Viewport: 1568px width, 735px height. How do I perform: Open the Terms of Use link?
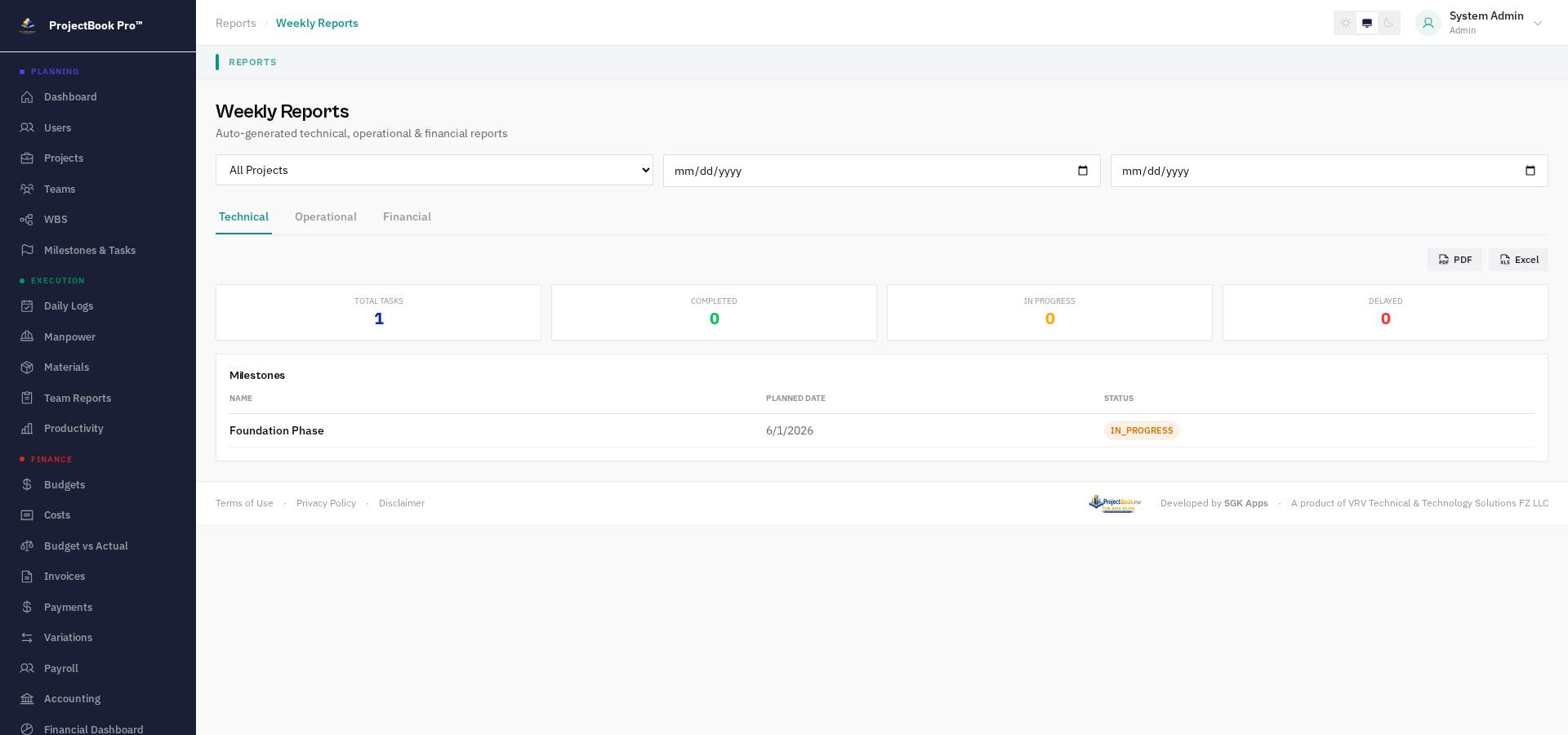click(x=244, y=503)
